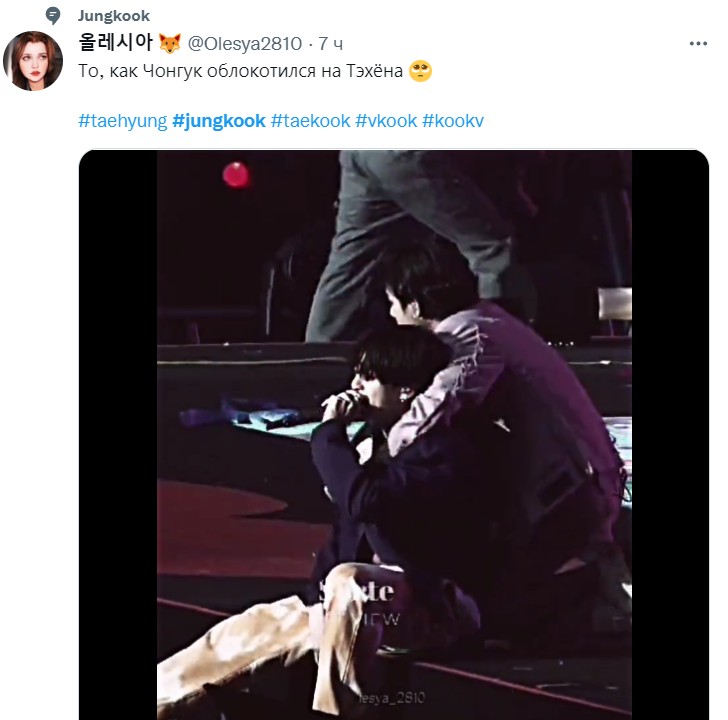This screenshot has width=728, height=720.
Task: Open the #taekook hashtag
Action: (310, 121)
